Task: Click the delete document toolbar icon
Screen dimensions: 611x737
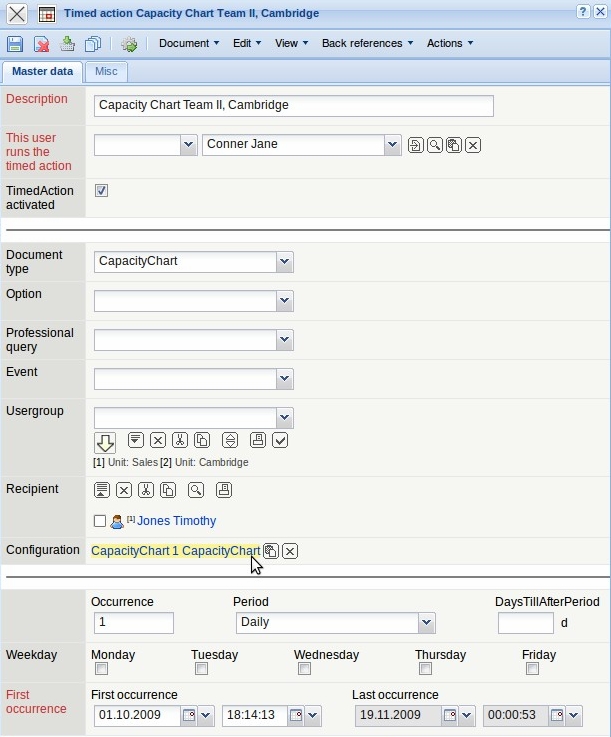Action: 41,44
